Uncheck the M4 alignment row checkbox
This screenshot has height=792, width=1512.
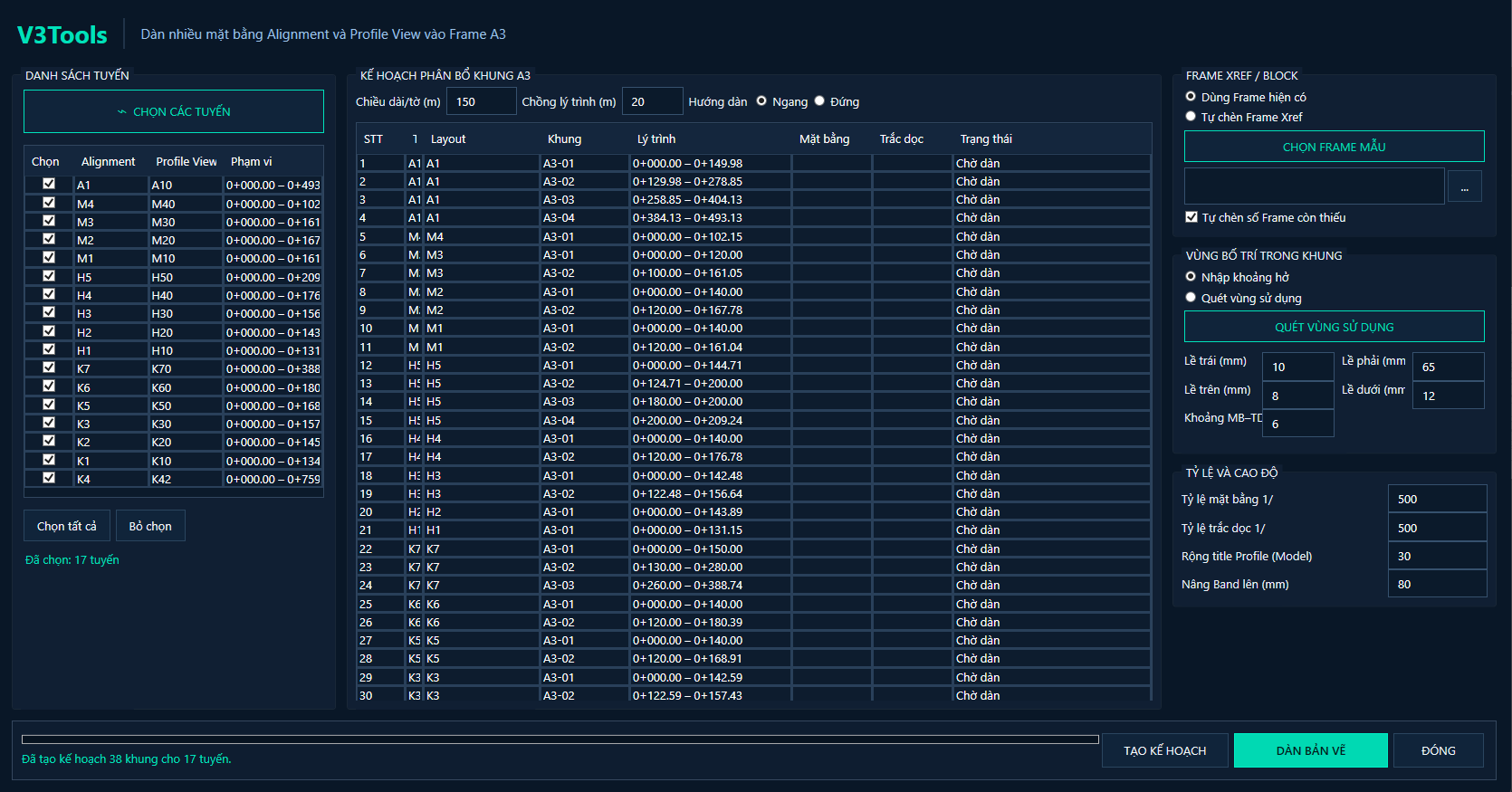[49, 203]
